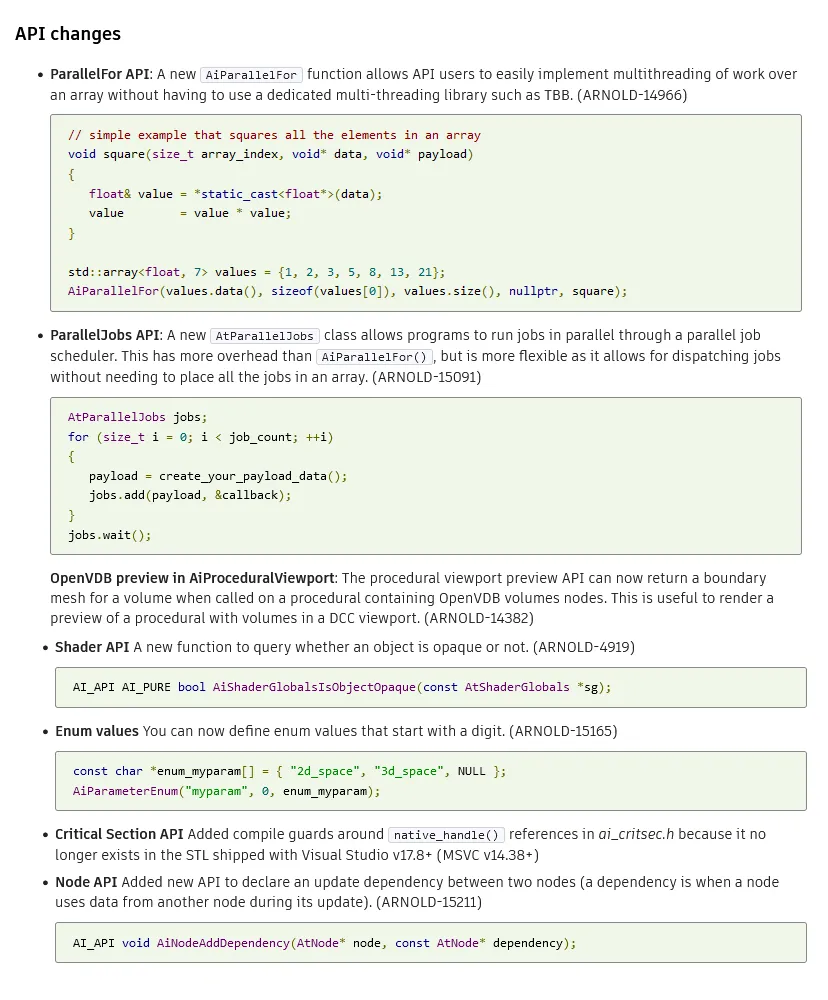The width and height of the screenshot is (828, 1000).
Task: Click the native_handle() inline code tag
Action: (x=447, y=834)
